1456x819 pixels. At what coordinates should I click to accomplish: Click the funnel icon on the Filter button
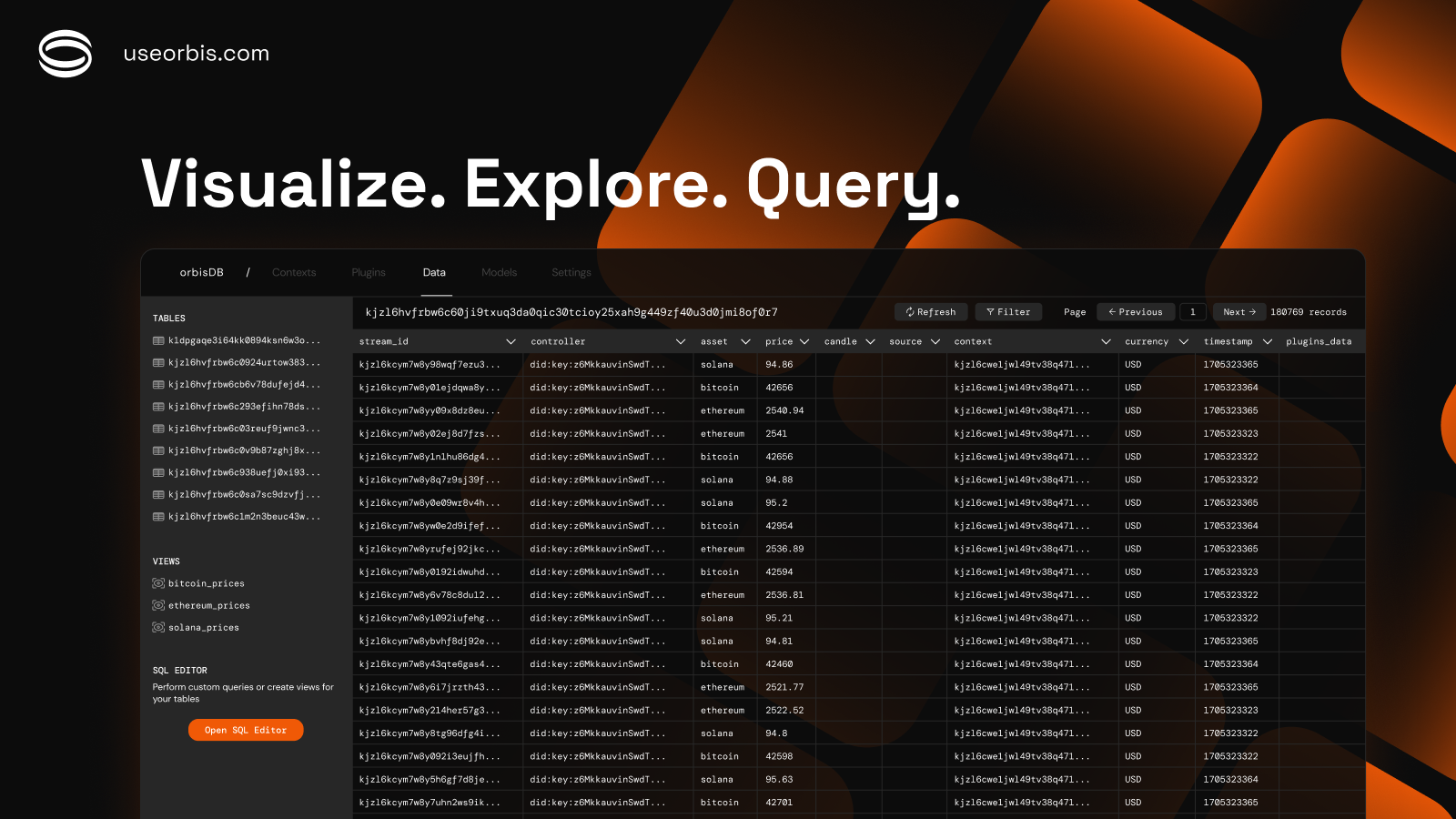point(990,311)
